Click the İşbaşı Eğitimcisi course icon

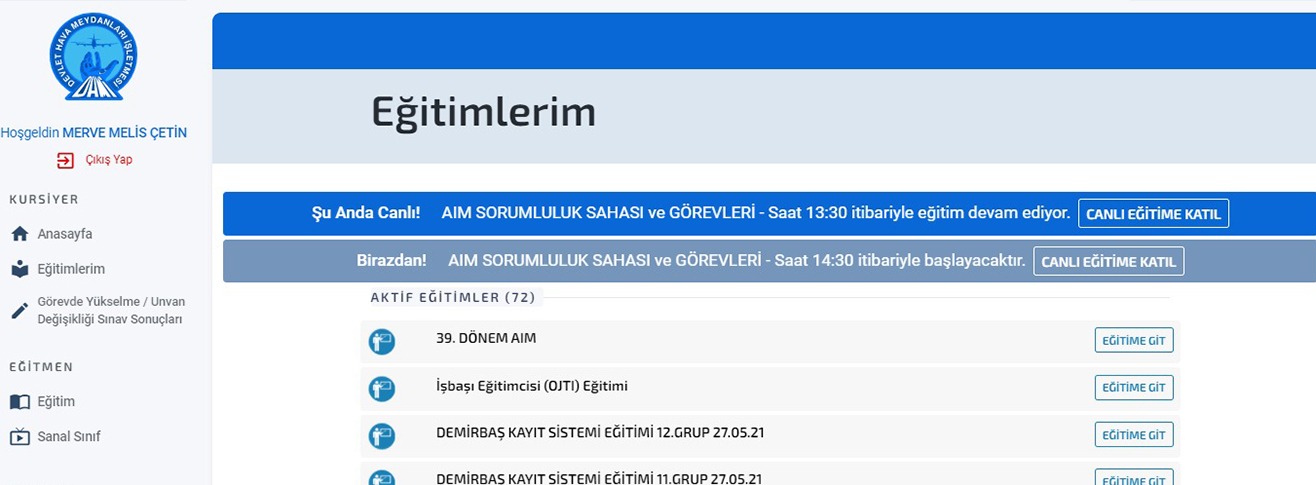click(382, 388)
